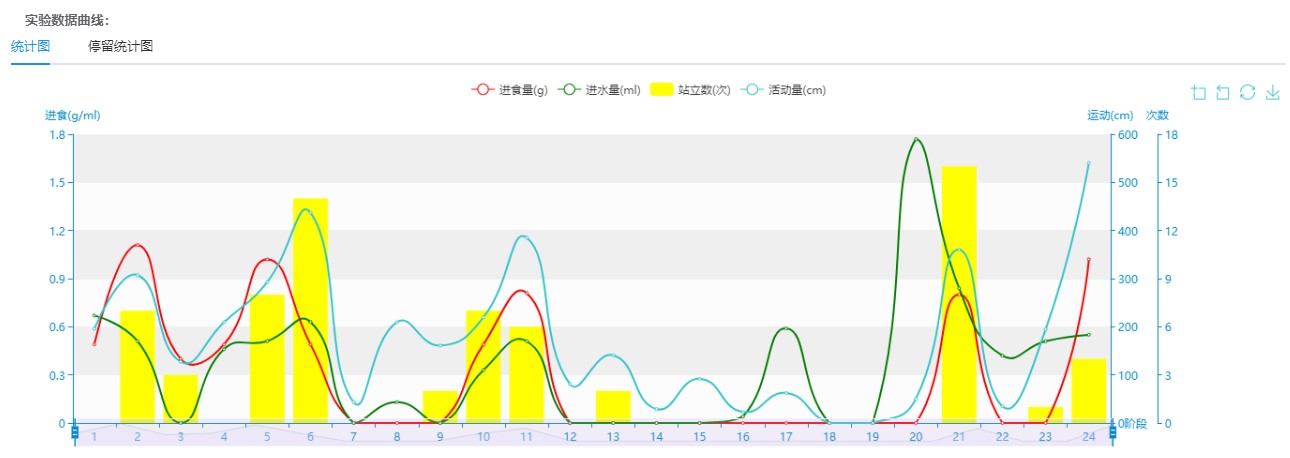Toggle the 活动量(cm) legend entry
Viewport: 1290px width, 458px height.
784,90
